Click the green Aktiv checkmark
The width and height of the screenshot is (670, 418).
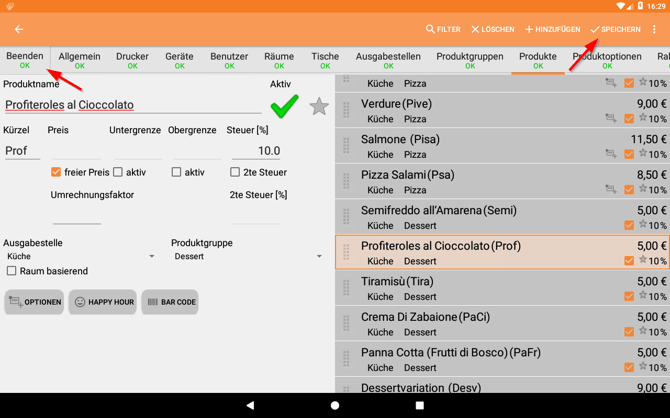[284, 105]
